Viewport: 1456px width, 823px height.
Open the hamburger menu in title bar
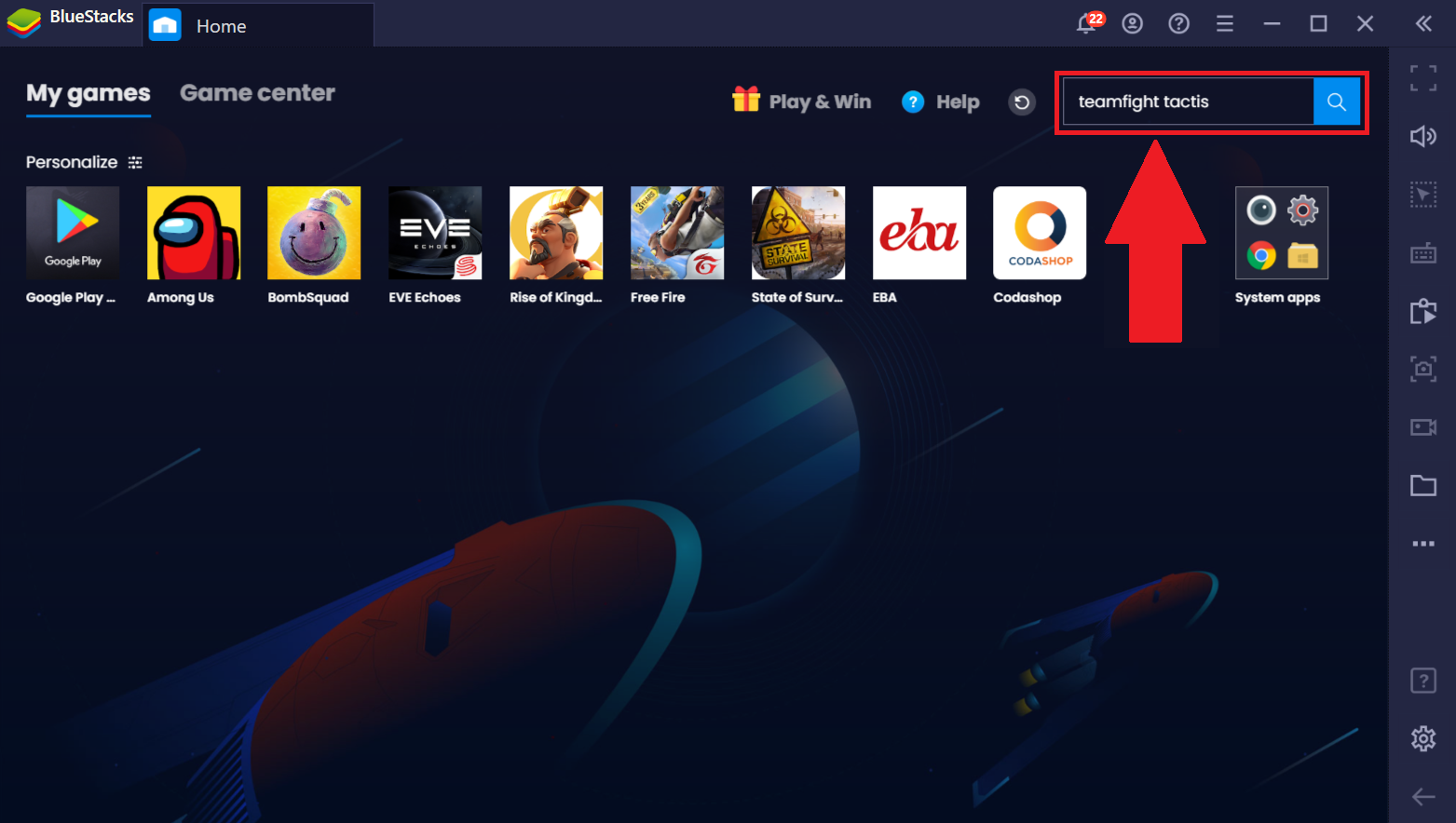click(x=1225, y=23)
